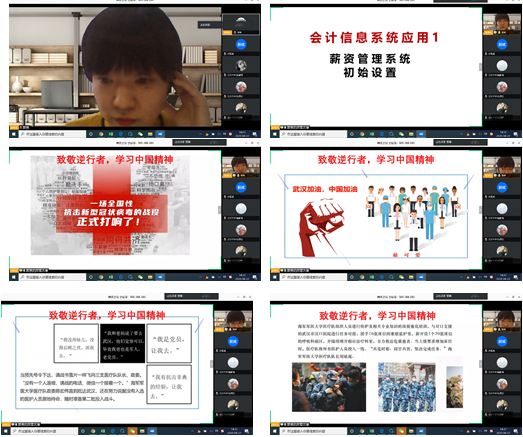The height and width of the screenshot is (437, 523).
Task: Open the dark toolbar tab above the army photos slide
Action: click(x=460, y=296)
